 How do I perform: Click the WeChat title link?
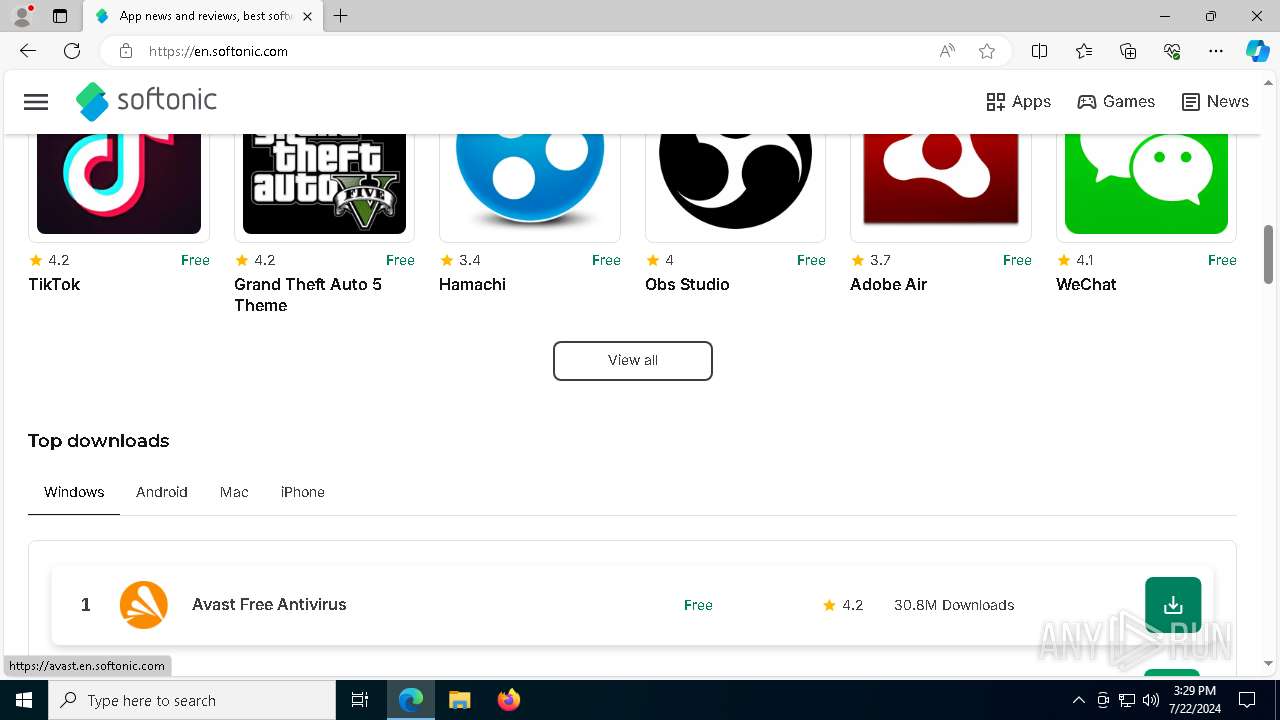[1086, 284]
